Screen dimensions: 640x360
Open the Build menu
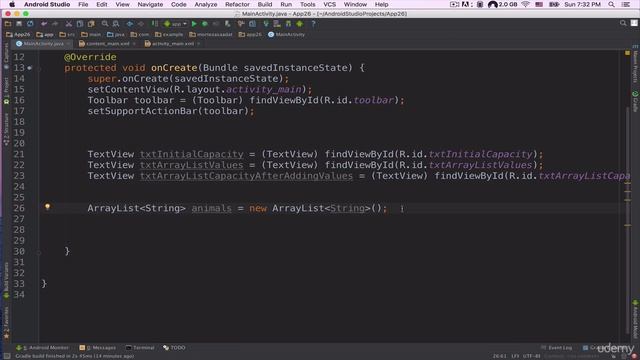tap(265, 4)
